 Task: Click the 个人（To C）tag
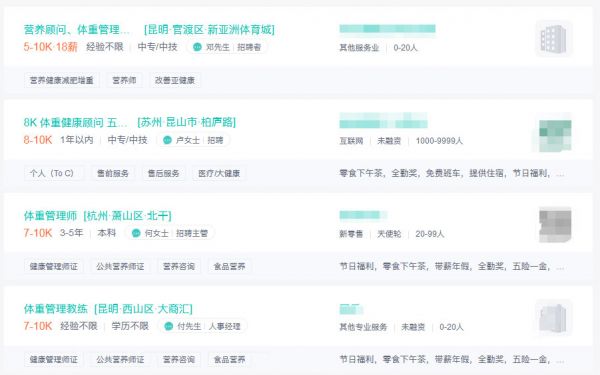click(x=52, y=173)
